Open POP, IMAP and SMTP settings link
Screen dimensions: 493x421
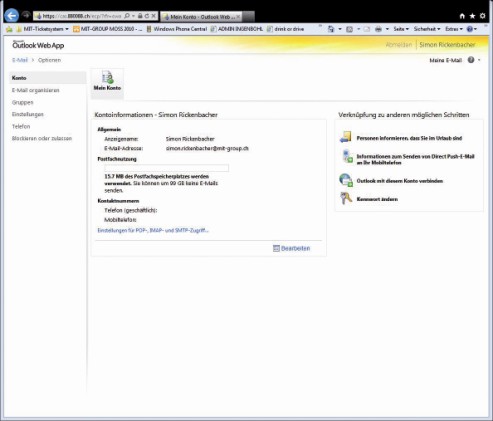(x=153, y=230)
